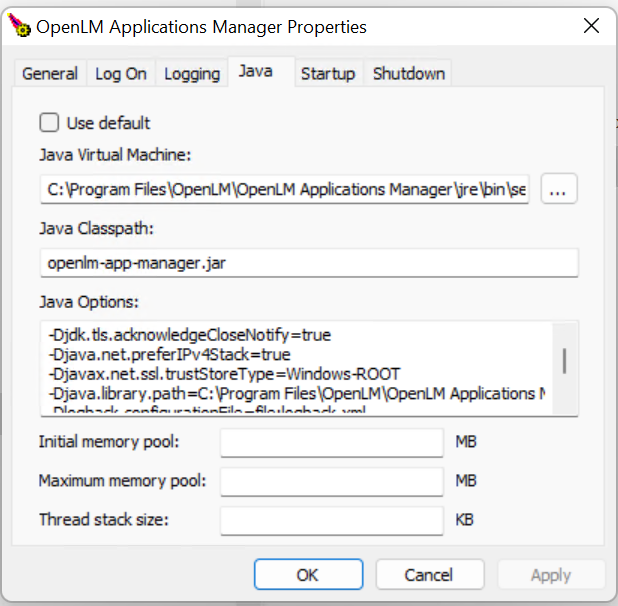618x606 pixels.
Task: Click the Java Virtual Machine path field
Action: pyautogui.click(x=285, y=188)
